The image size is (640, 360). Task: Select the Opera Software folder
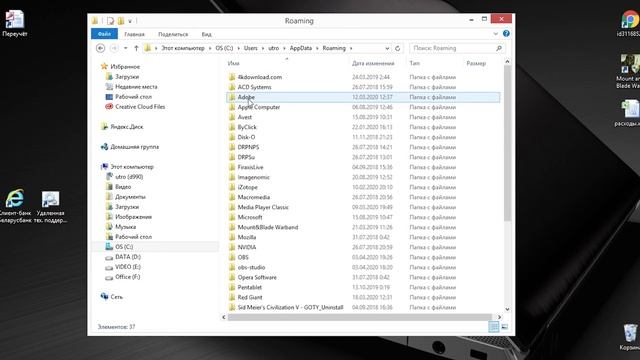click(x=257, y=277)
